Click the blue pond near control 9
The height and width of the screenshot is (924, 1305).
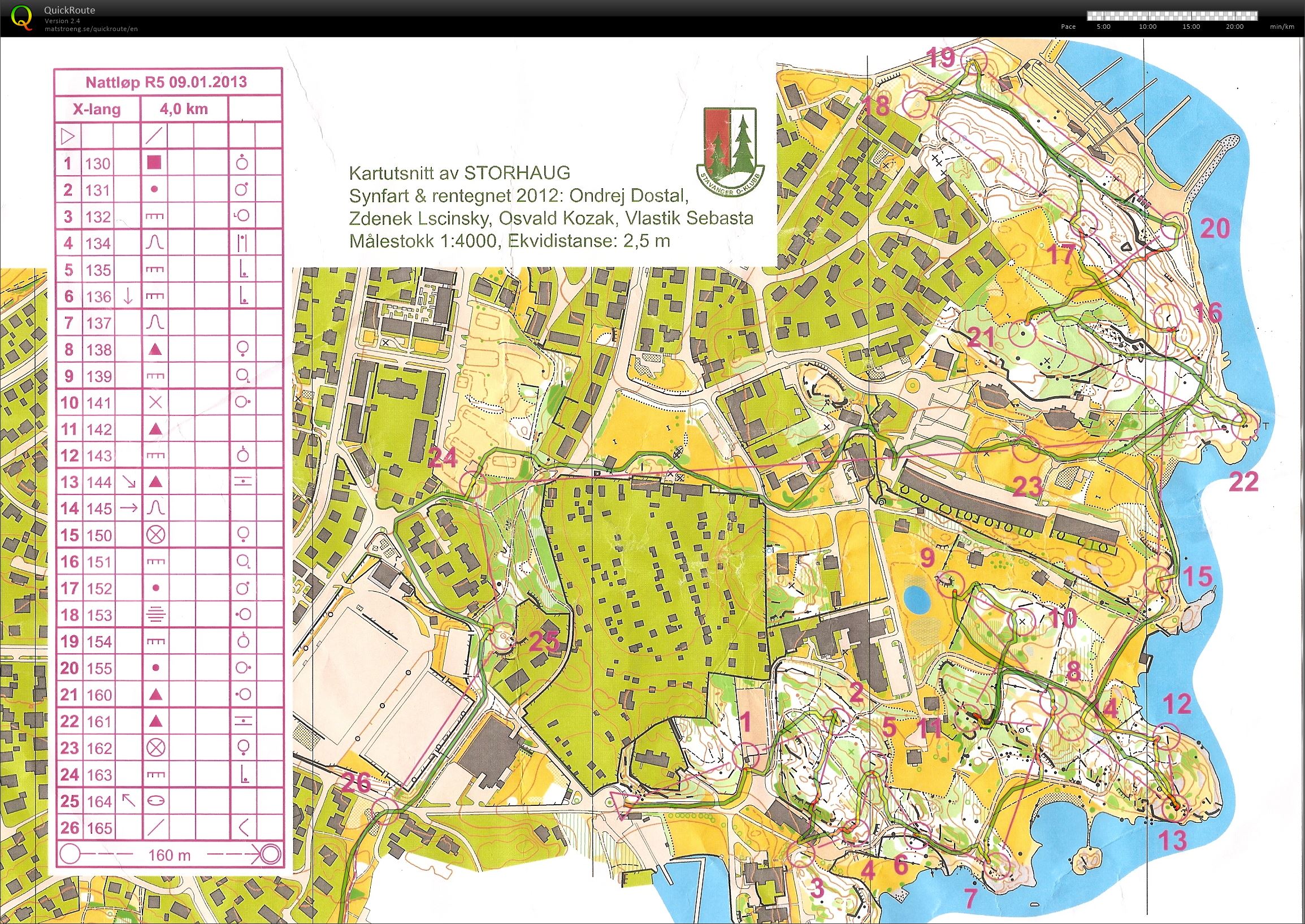(917, 600)
